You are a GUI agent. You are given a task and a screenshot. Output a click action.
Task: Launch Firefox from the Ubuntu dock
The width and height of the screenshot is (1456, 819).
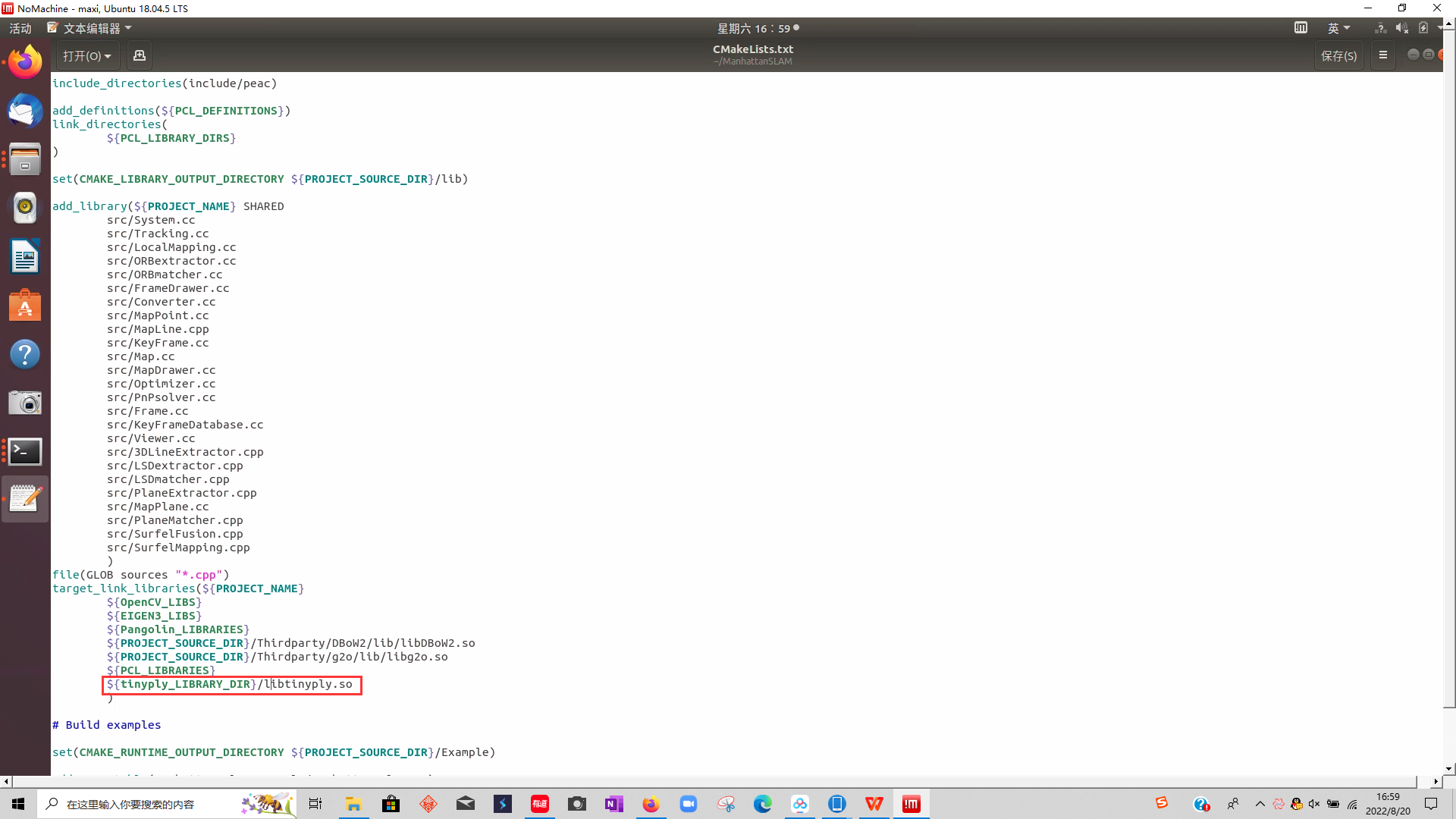pyautogui.click(x=25, y=62)
